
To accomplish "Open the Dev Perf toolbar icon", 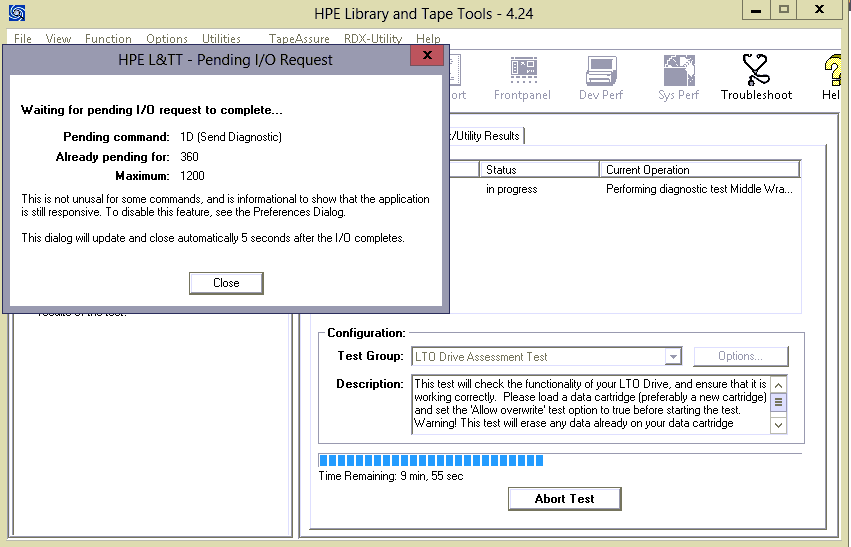I will (x=601, y=78).
